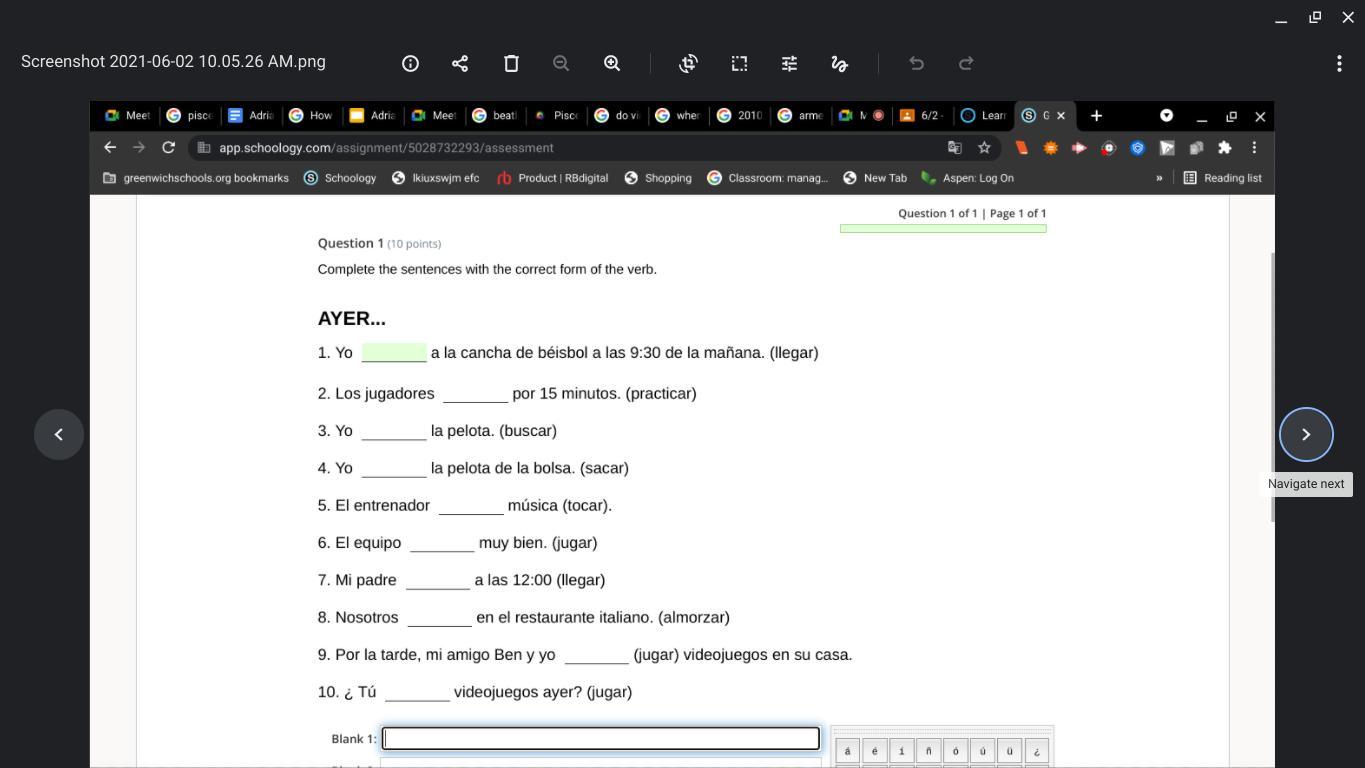This screenshot has width=1365, height=768.
Task: Click the puzzle-piece extensions icon
Action: (1225, 147)
